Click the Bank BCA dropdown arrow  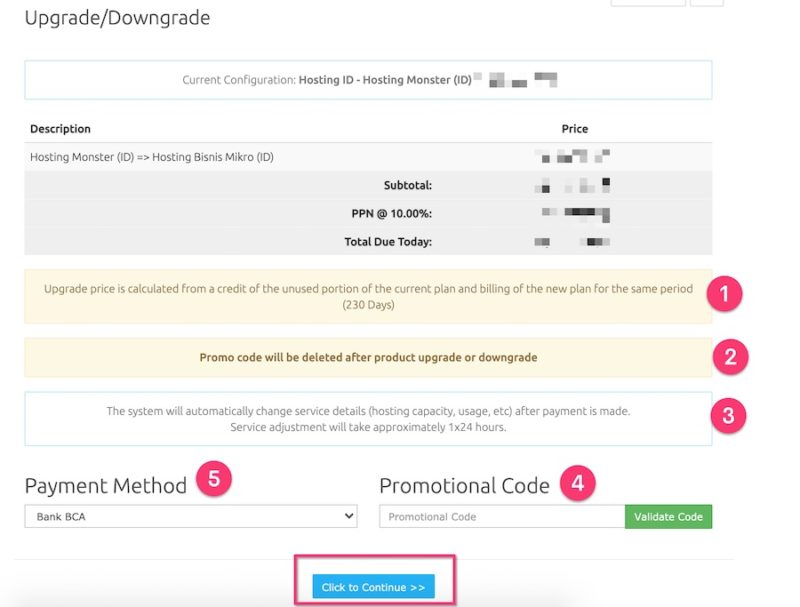pos(348,516)
